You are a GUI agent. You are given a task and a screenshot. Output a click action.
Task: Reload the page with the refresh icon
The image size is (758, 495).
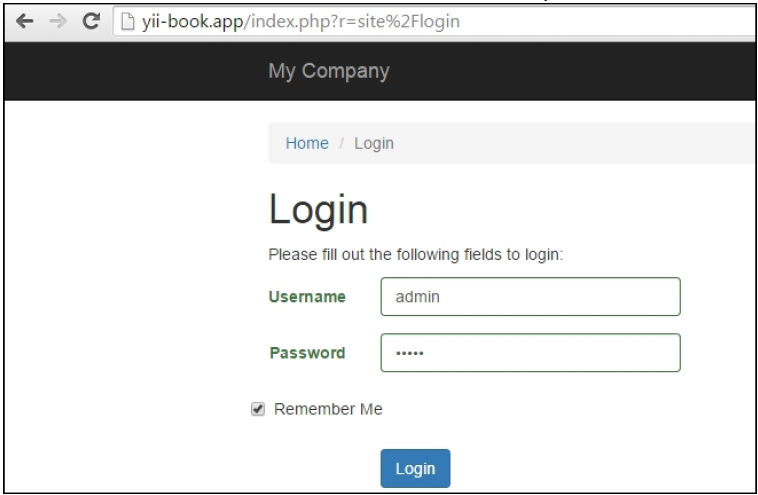91,21
